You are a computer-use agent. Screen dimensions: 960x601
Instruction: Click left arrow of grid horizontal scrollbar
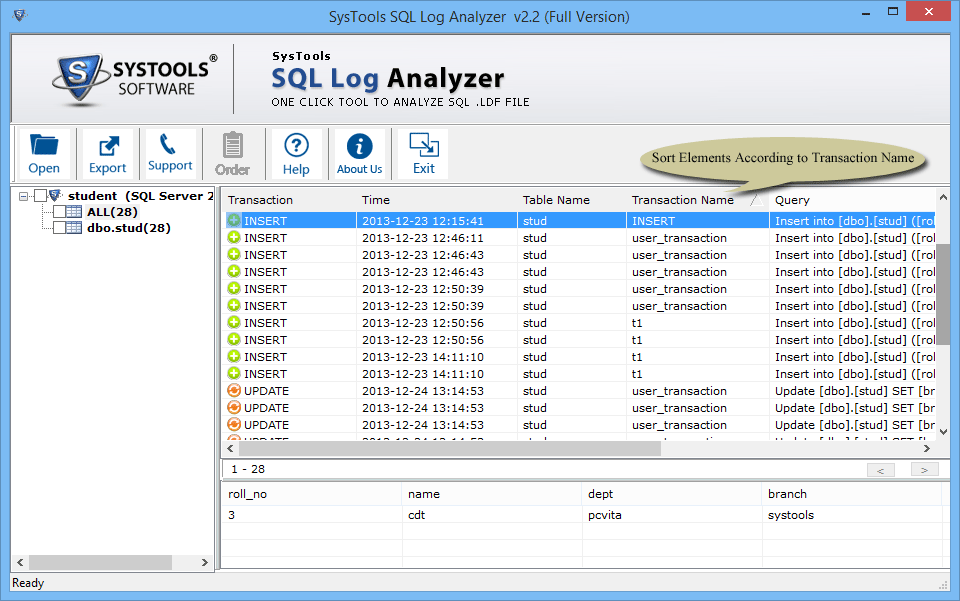pyautogui.click(x=230, y=449)
